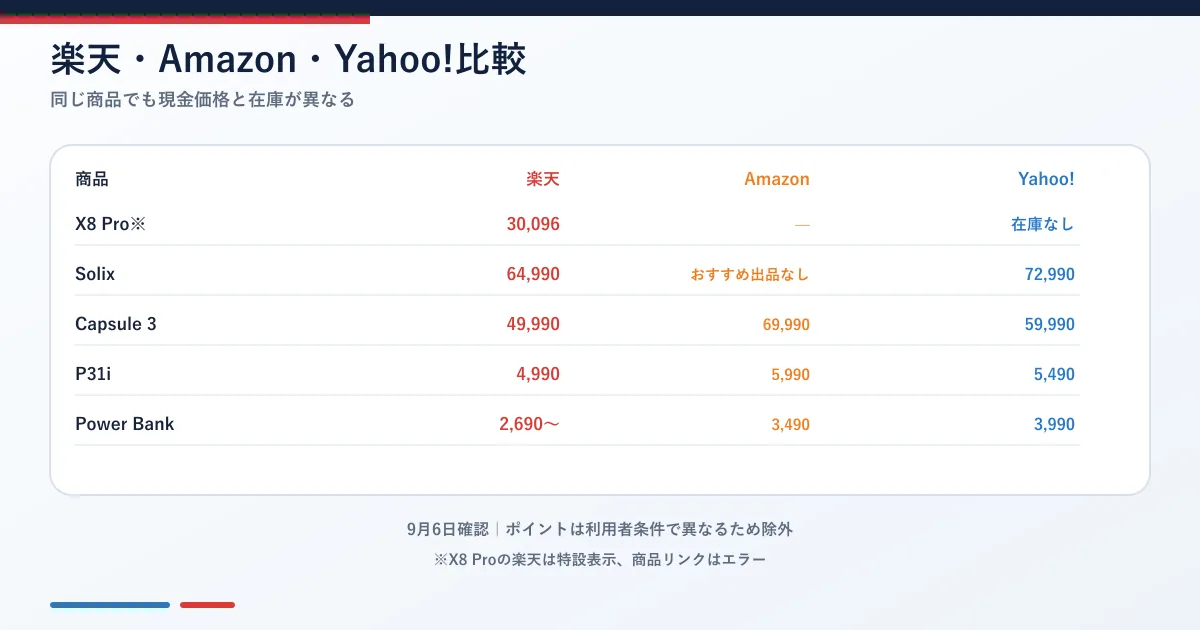The image size is (1200, 630).
Task: Click the Yahoo! price 59,990
Action: pyautogui.click(x=1050, y=324)
